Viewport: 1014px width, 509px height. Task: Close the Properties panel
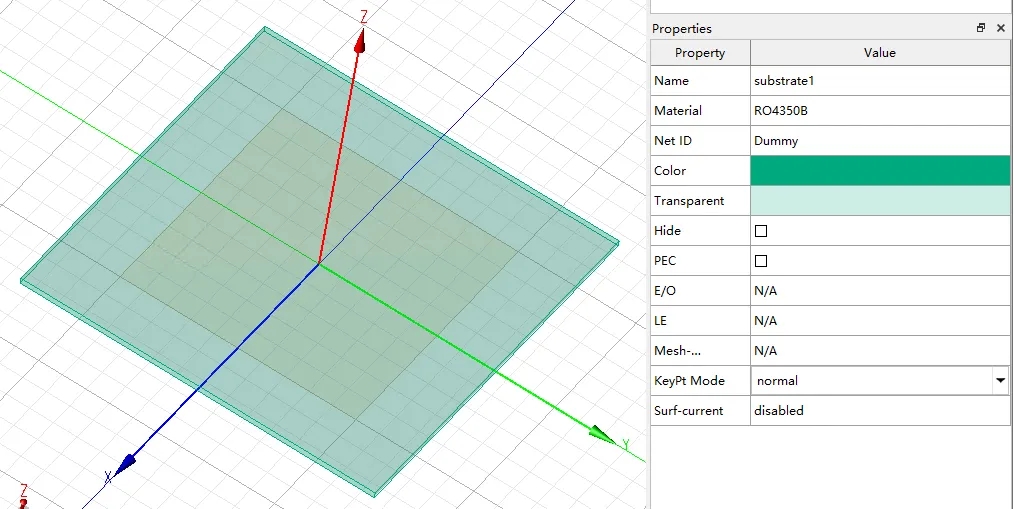[x=1000, y=28]
